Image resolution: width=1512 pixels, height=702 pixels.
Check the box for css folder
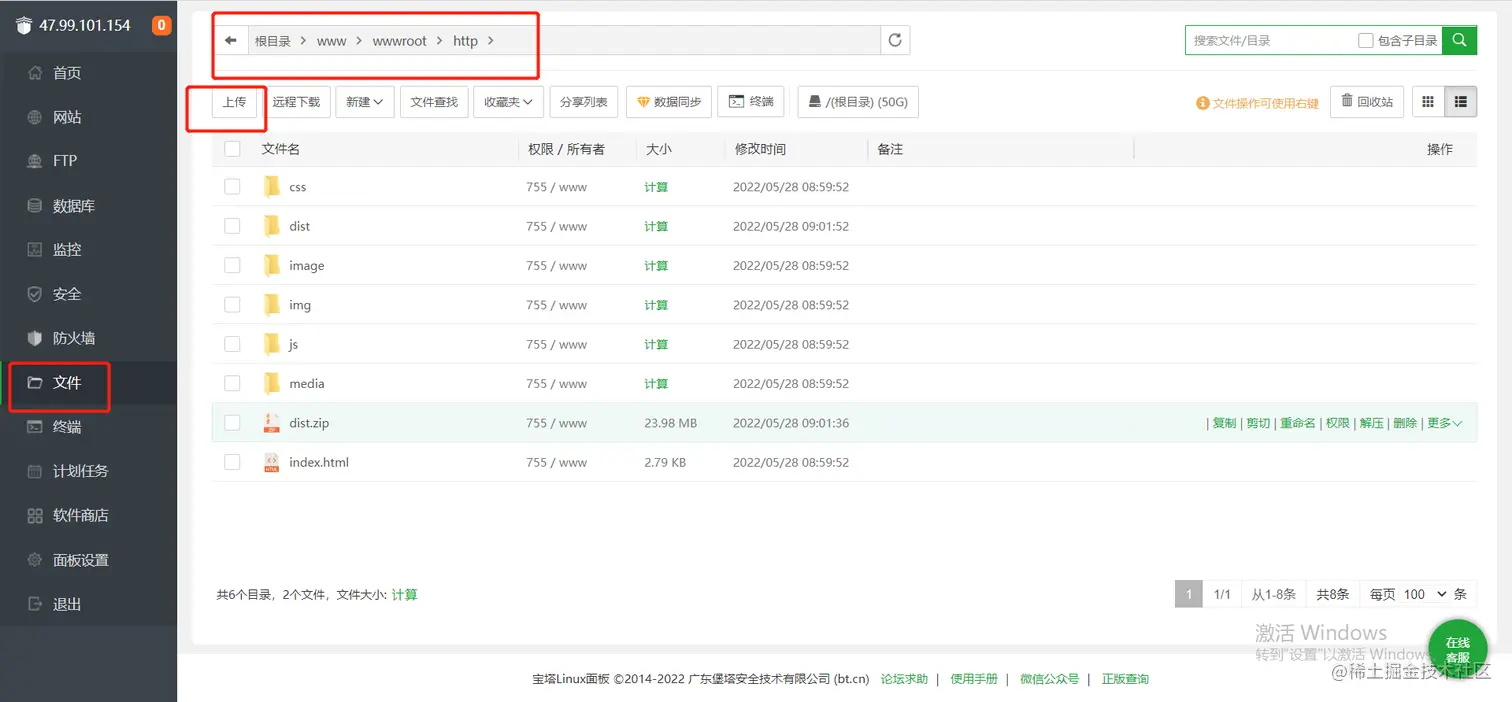click(x=233, y=187)
